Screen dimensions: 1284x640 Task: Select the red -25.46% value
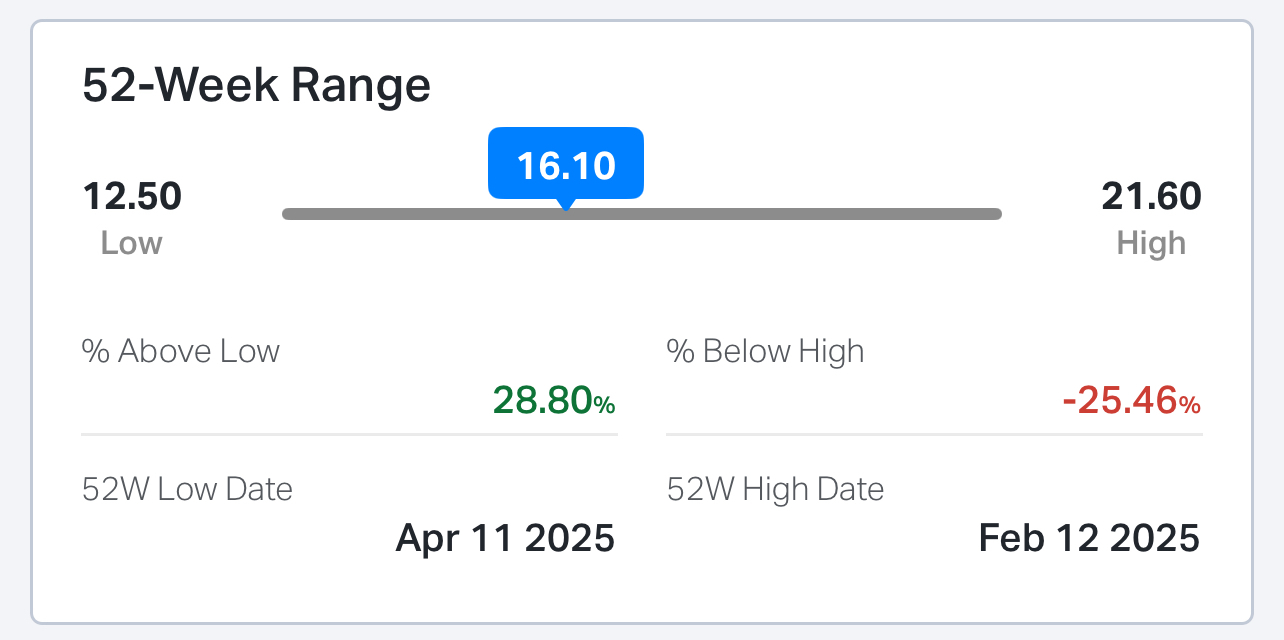(1131, 400)
